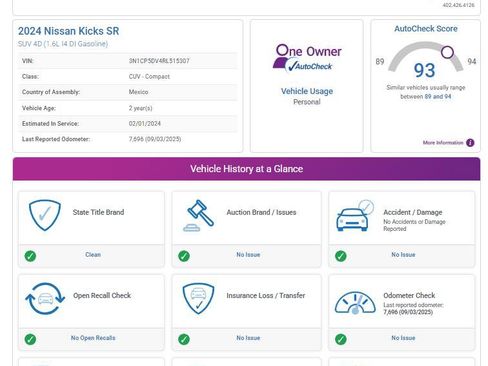Click the Odometer Check label
The width and height of the screenshot is (488, 366).
tap(409, 296)
